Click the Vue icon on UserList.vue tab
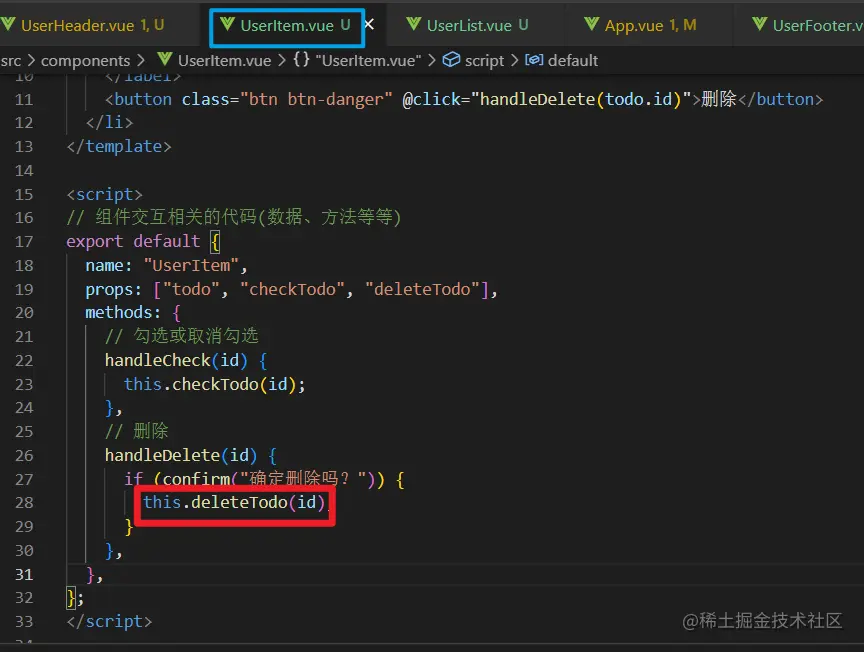Viewport: 864px width, 652px height. pos(414,24)
